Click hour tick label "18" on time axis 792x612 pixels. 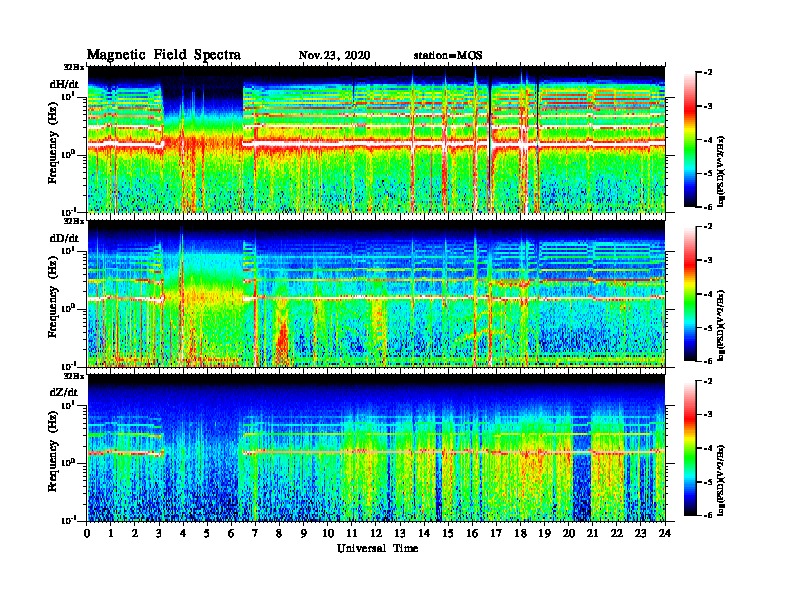(520, 533)
